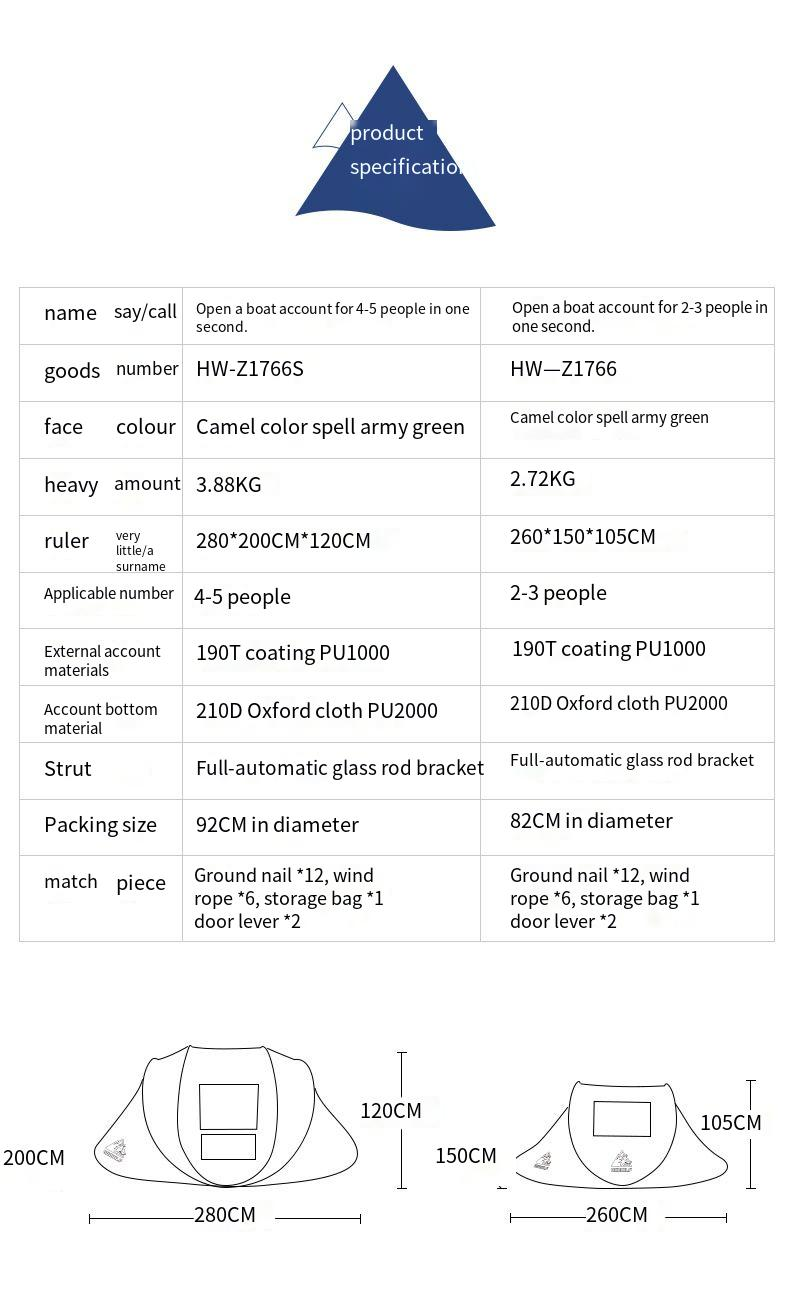Select the 92CM in diameter packing size
The width and height of the screenshot is (790, 1293).
point(277,825)
